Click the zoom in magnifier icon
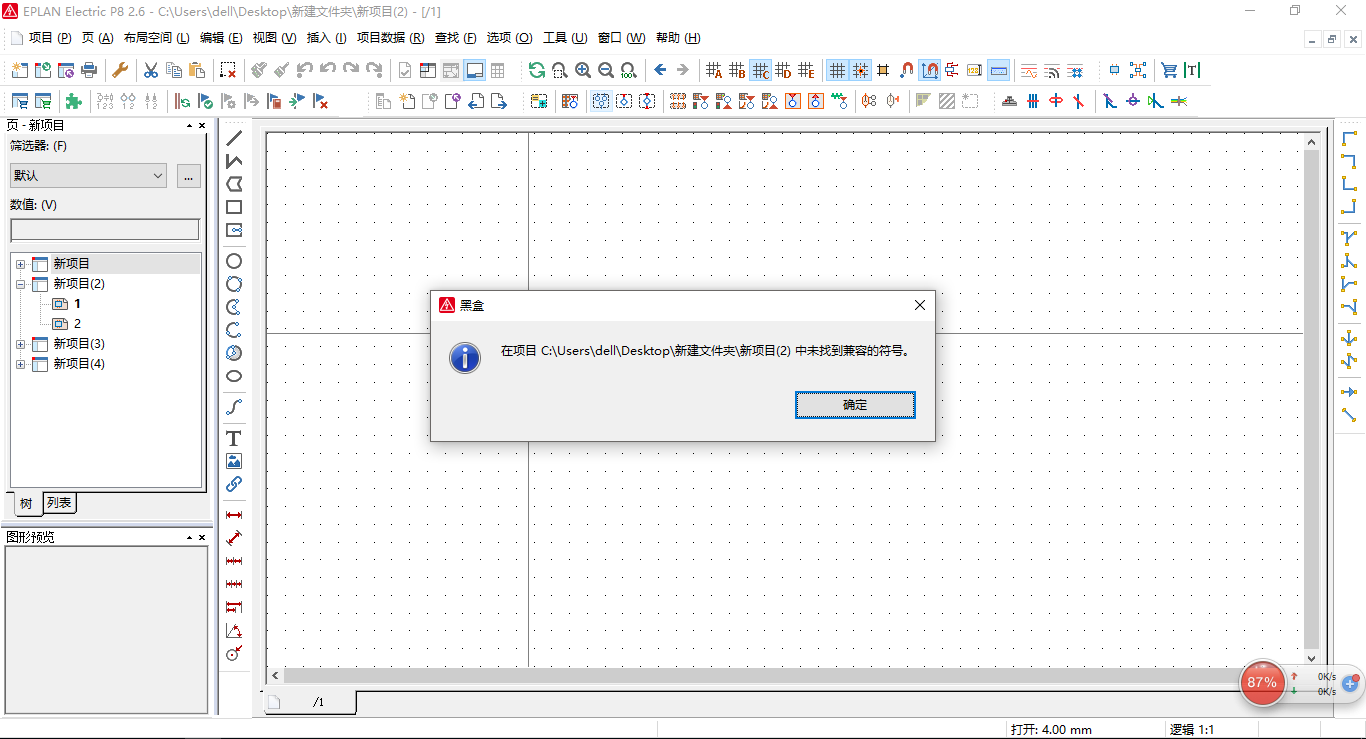Viewport: 1366px width, 739px height. pyautogui.click(x=583, y=70)
